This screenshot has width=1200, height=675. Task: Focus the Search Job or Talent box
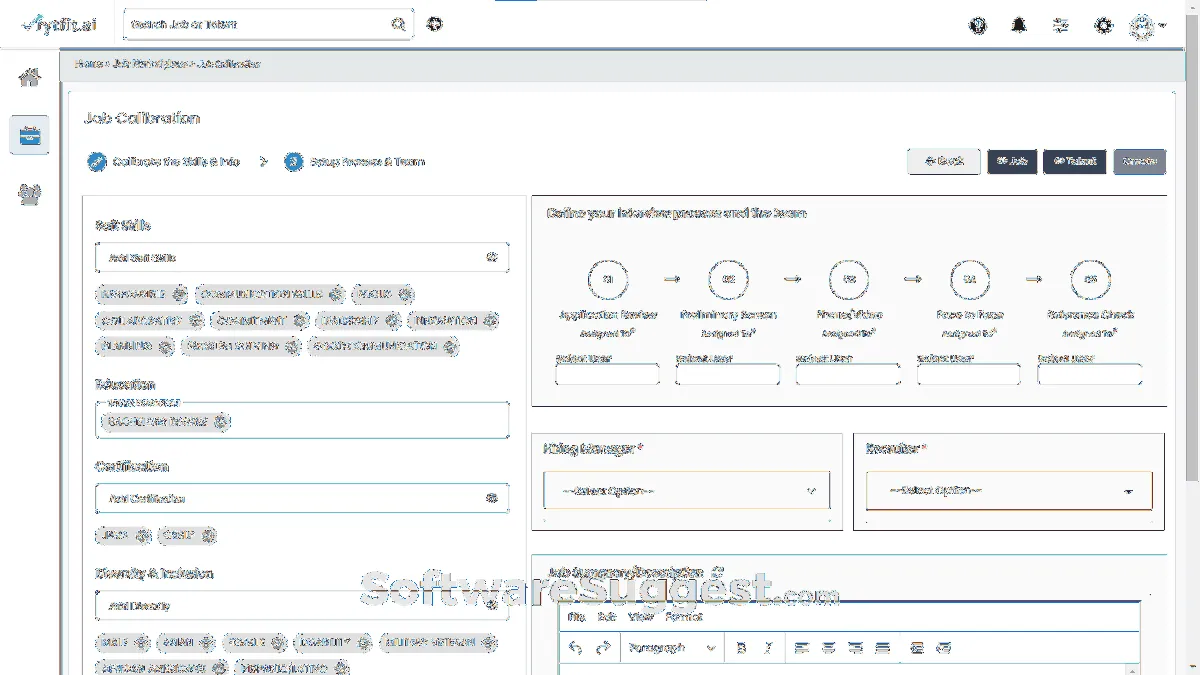coord(255,24)
